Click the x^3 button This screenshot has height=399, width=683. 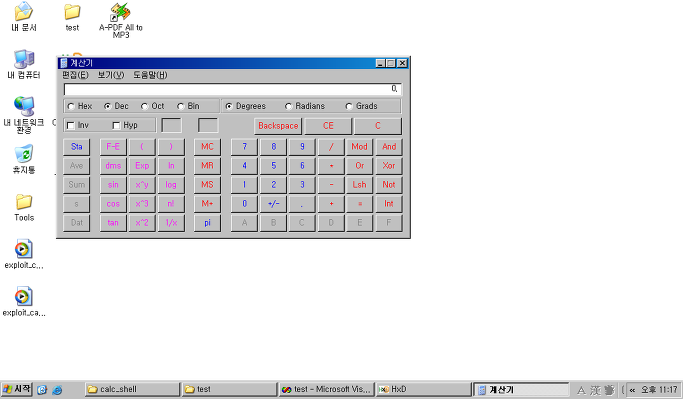point(142,204)
